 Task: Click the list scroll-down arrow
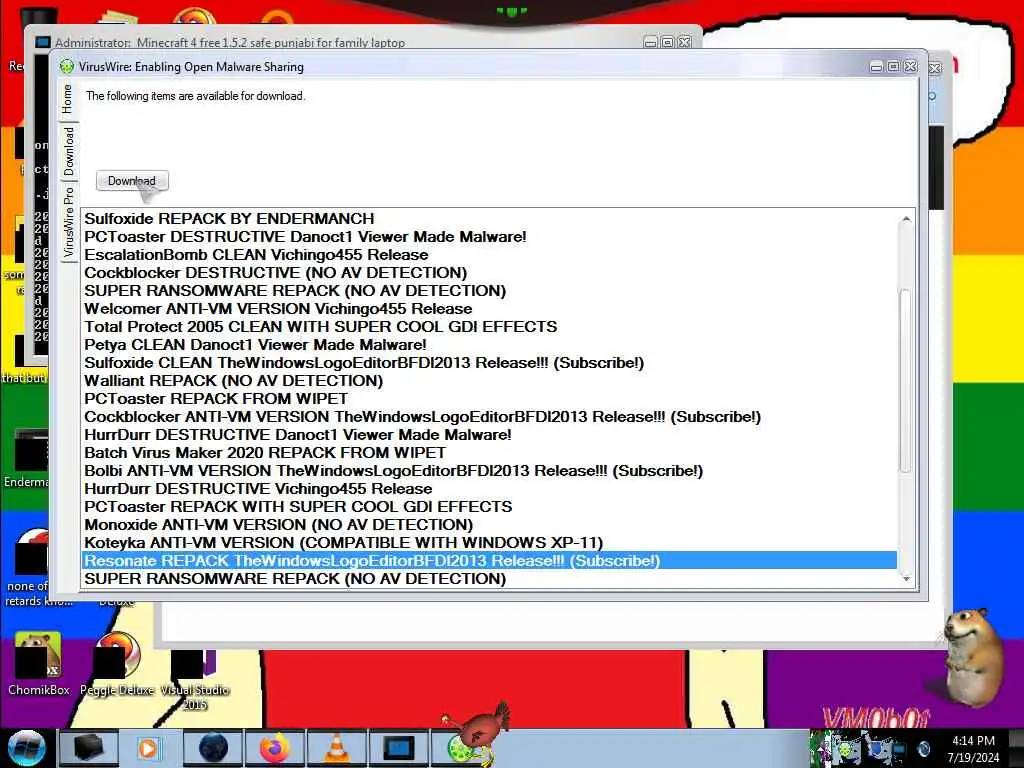pos(906,579)
